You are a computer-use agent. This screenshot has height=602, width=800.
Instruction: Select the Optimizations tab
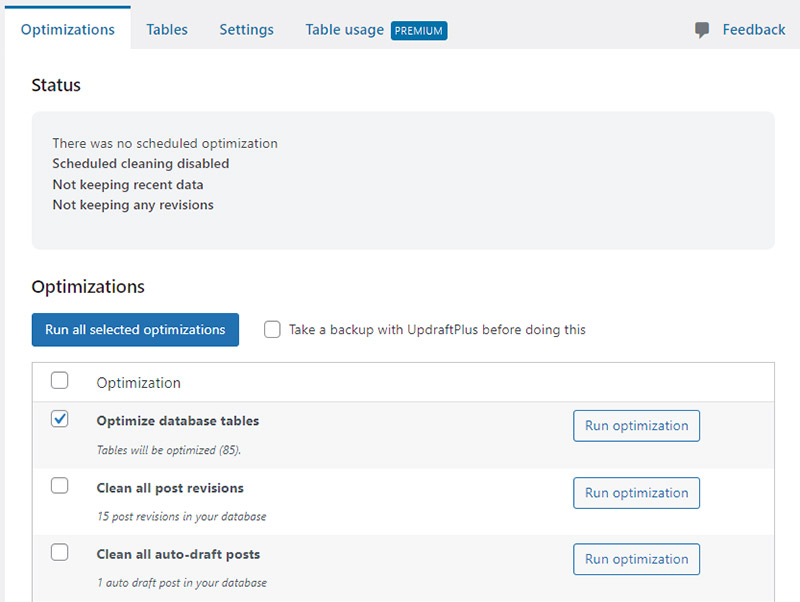pyautogui.click(x=67, y=29)
